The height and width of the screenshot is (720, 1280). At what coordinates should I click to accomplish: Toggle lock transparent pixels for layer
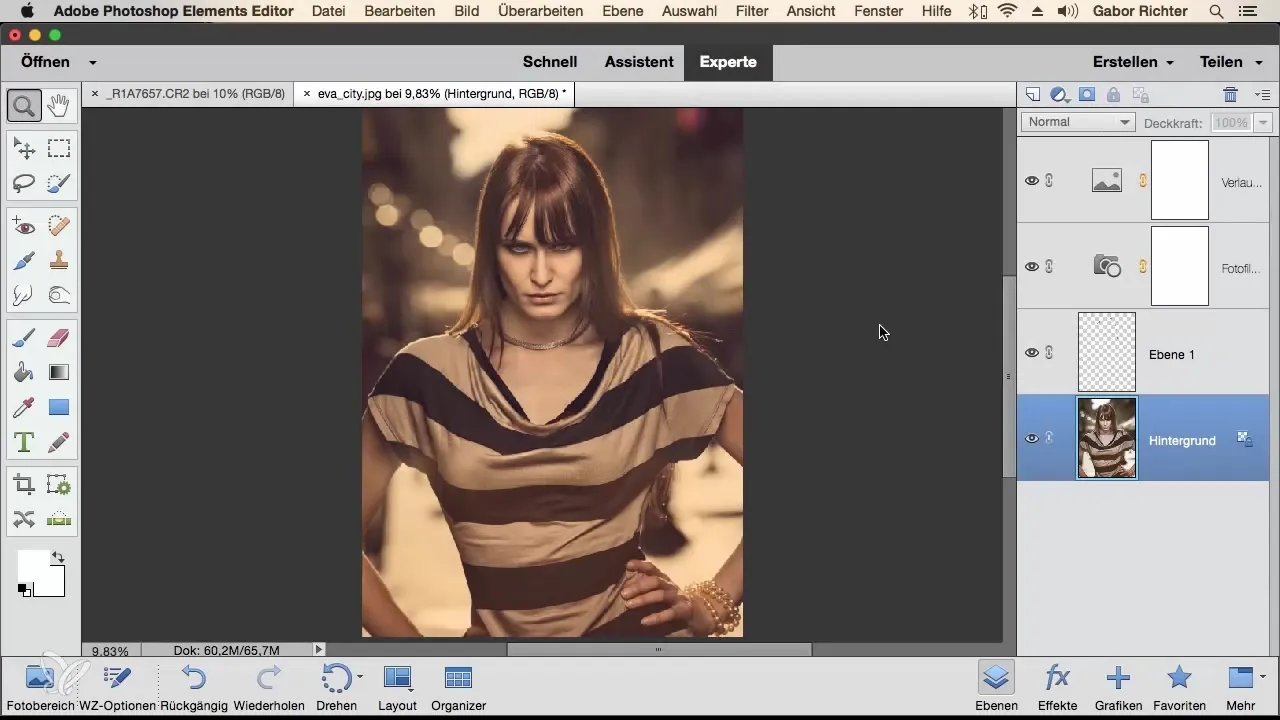1140,95
